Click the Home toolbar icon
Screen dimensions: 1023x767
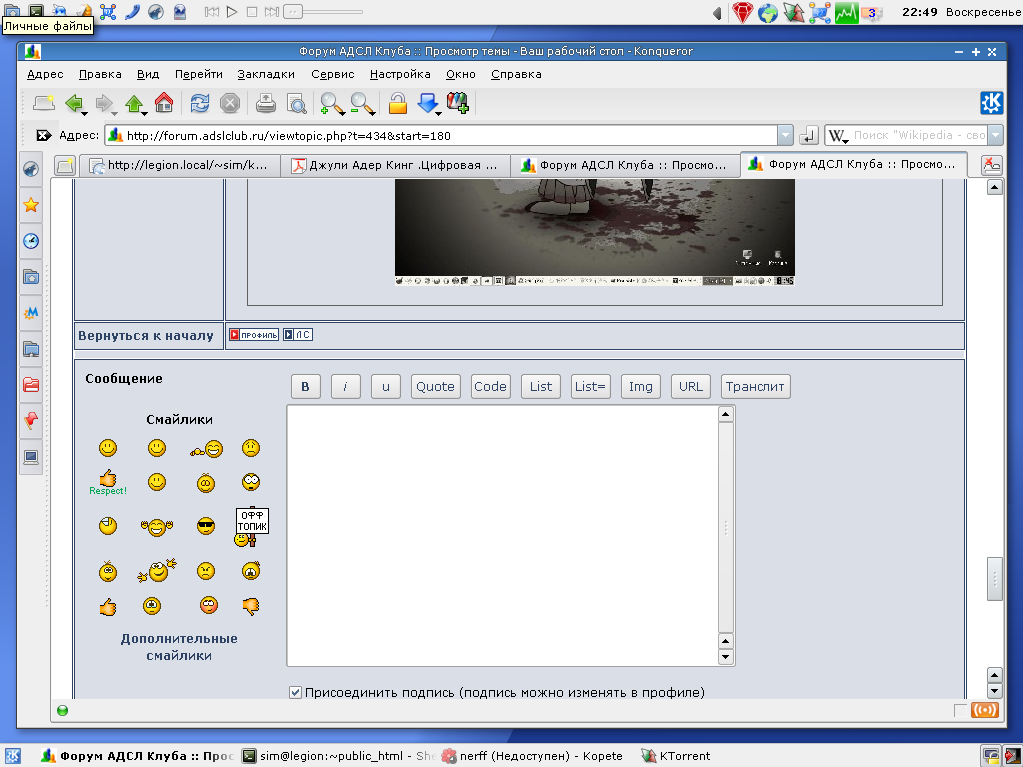click(164, 103)
